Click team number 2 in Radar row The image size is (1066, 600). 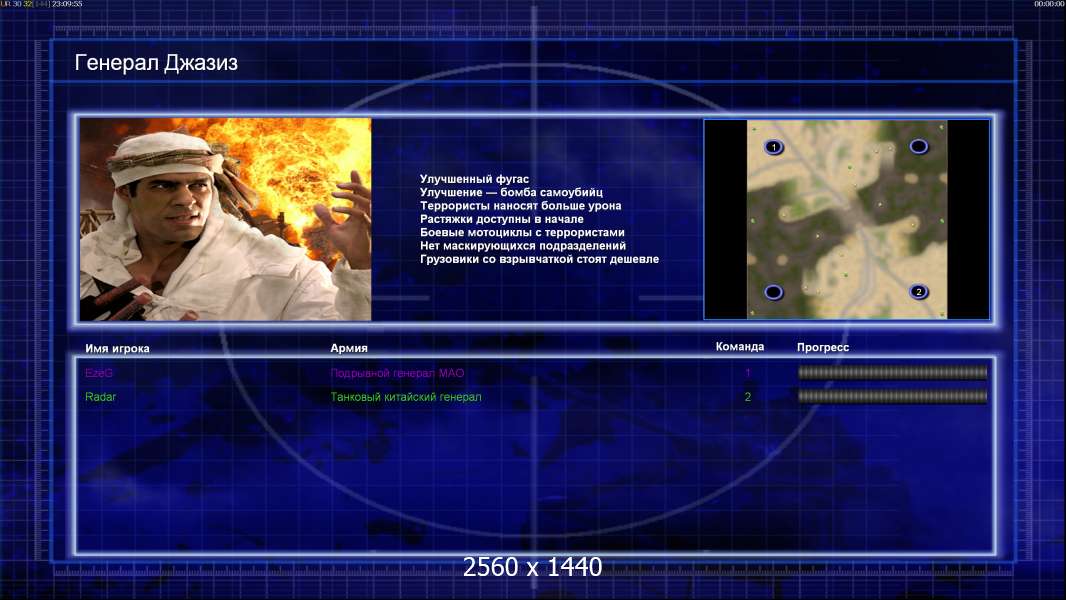click(748, 397)
